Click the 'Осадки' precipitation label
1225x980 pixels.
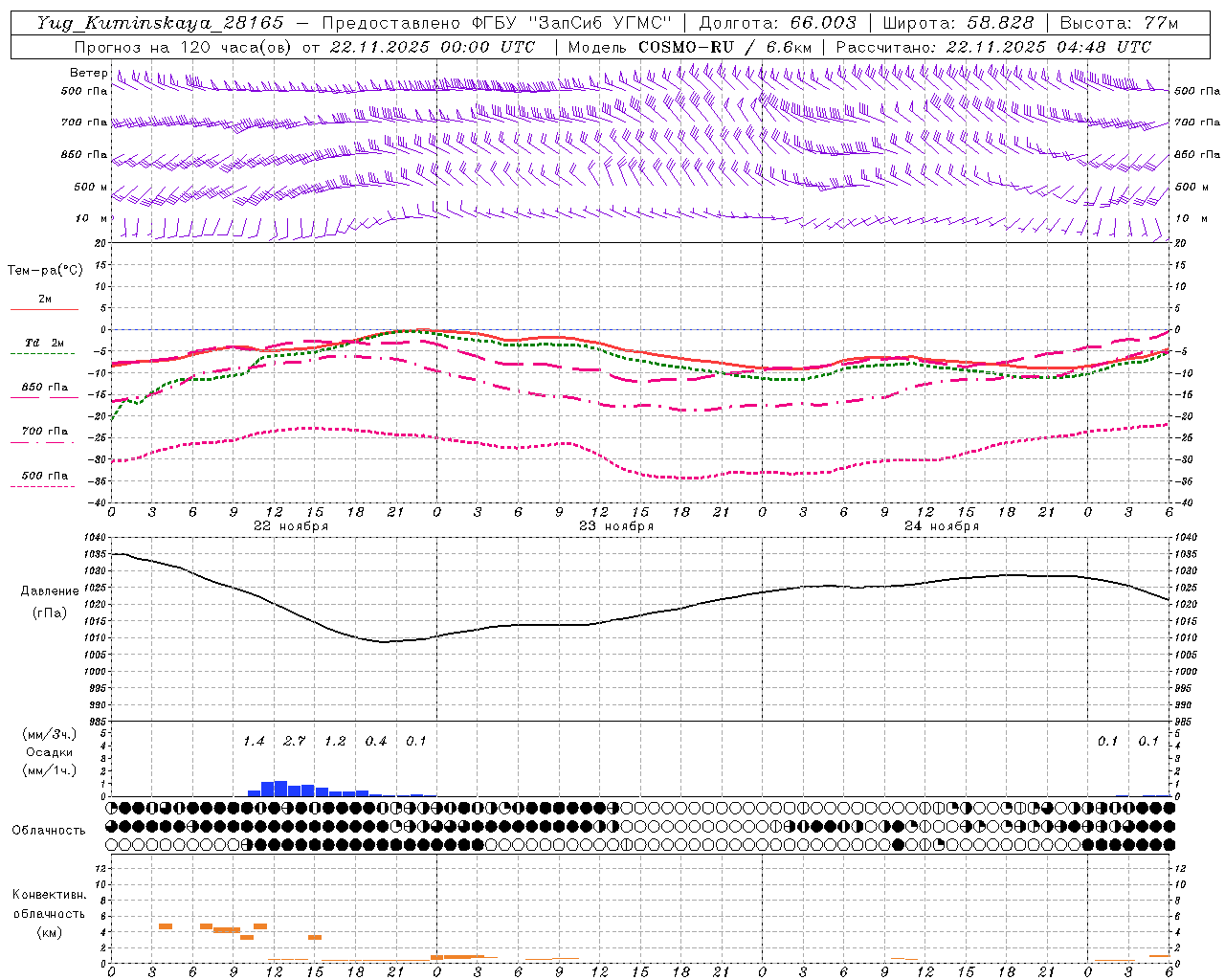(x=50, y=752)
